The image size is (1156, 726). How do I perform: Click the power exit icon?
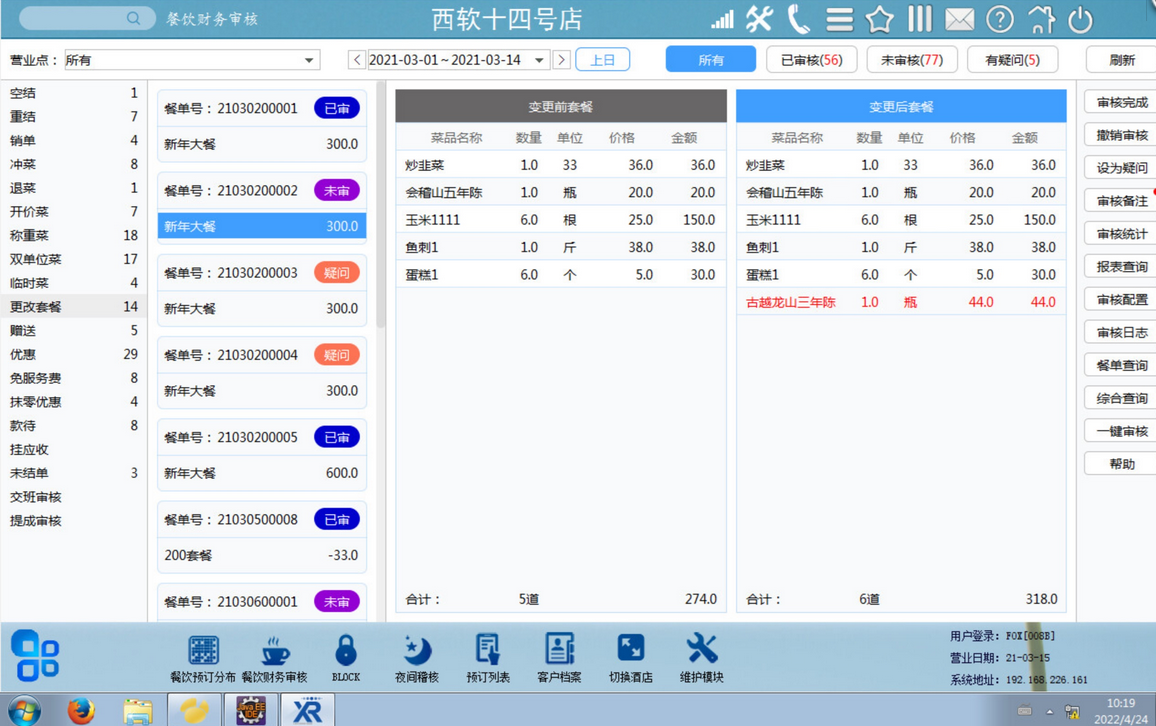click(x=1080, y=20)
